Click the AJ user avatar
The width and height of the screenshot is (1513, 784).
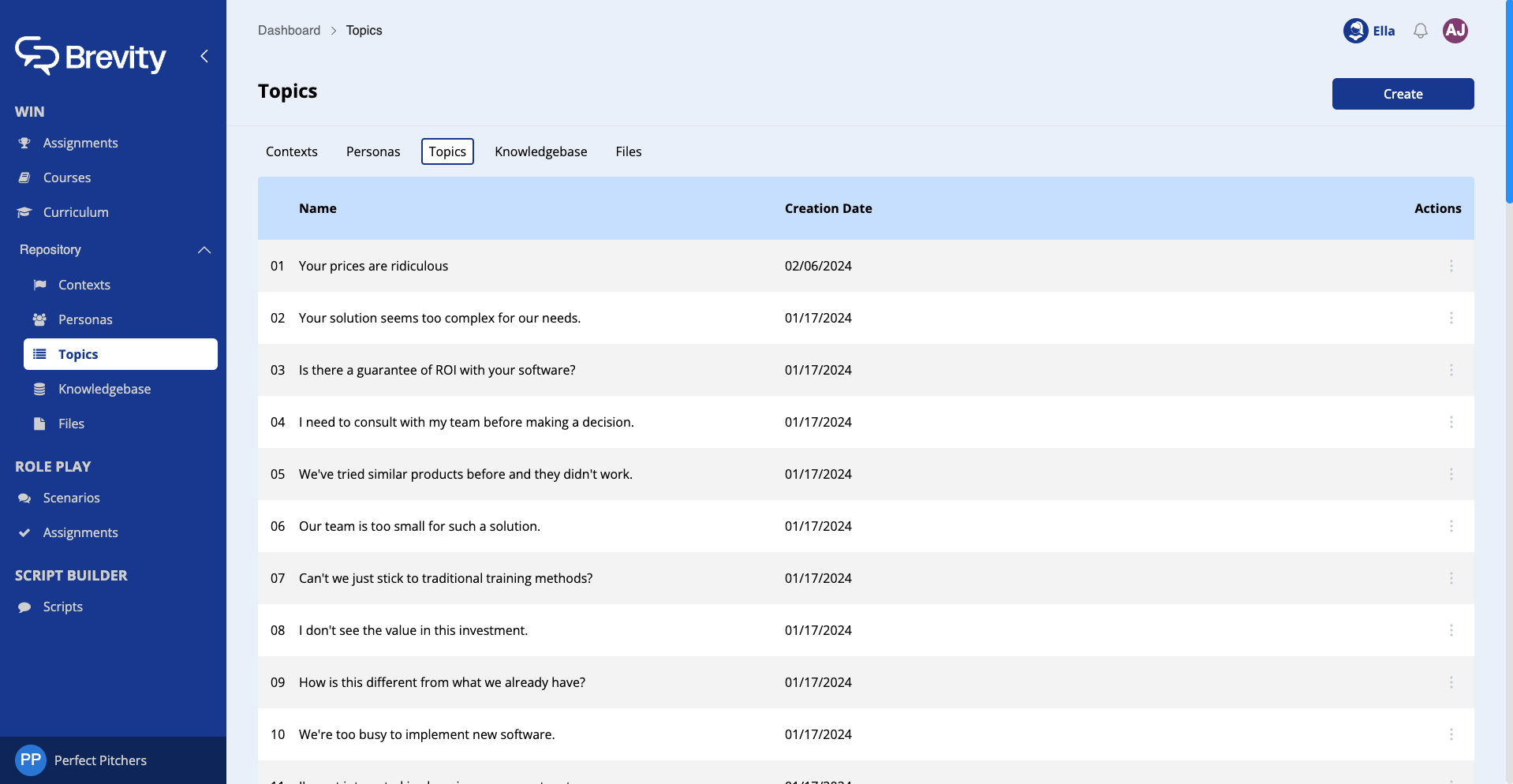tap(1455, 31)
